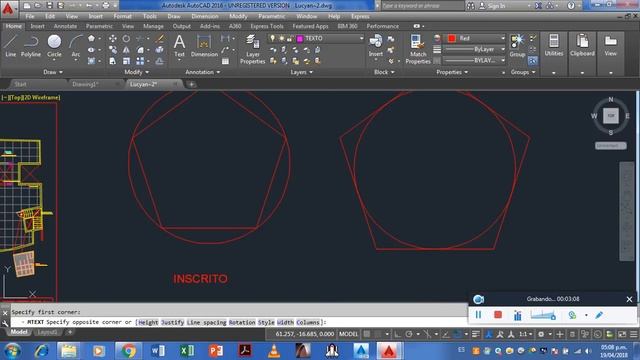Pick the Polygon tool in Draw panel
Viewport: 640px width, 360px height.
[x=91, y=38]
